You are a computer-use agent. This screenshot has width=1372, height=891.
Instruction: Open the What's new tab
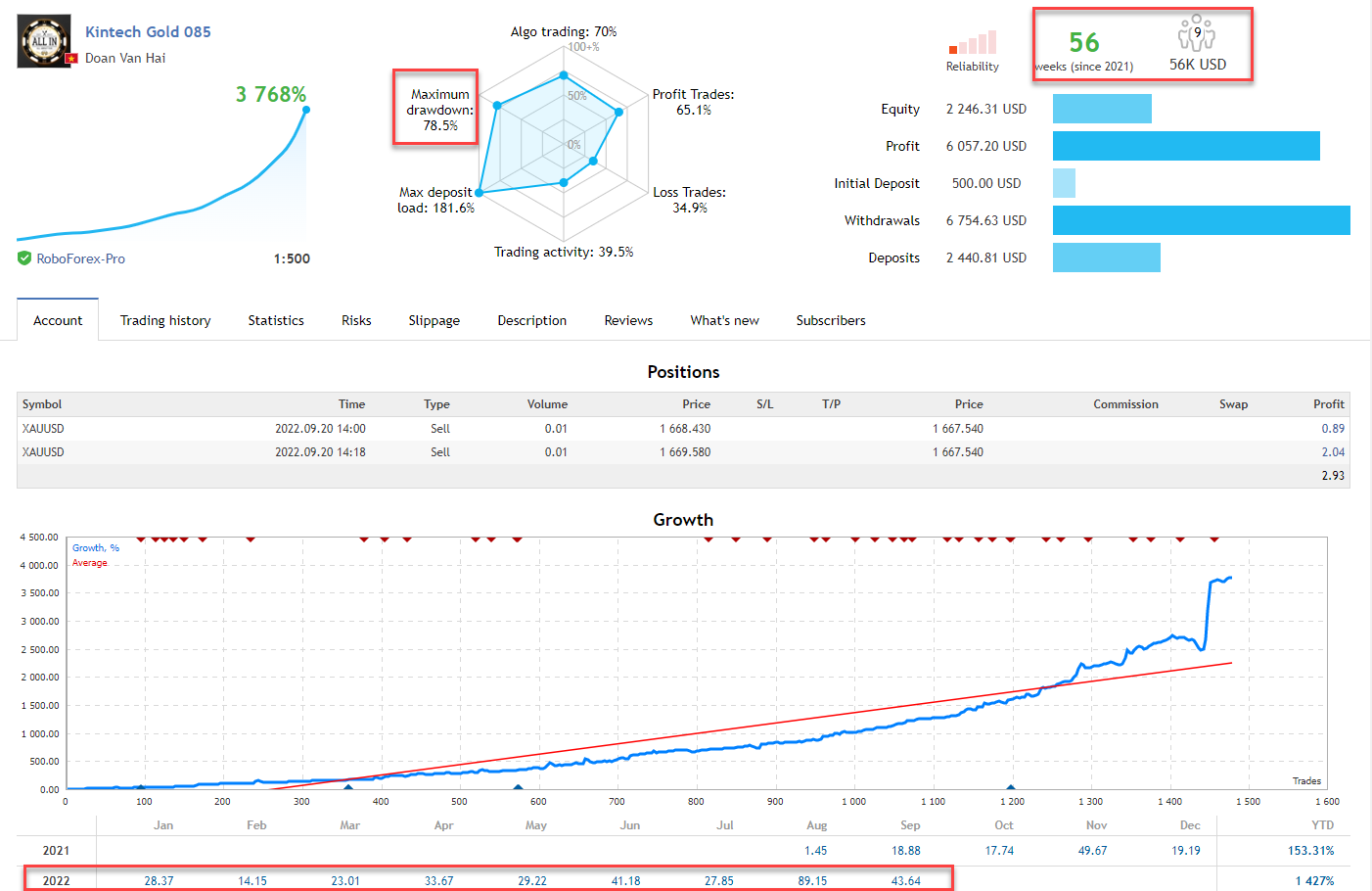(724, 320)
